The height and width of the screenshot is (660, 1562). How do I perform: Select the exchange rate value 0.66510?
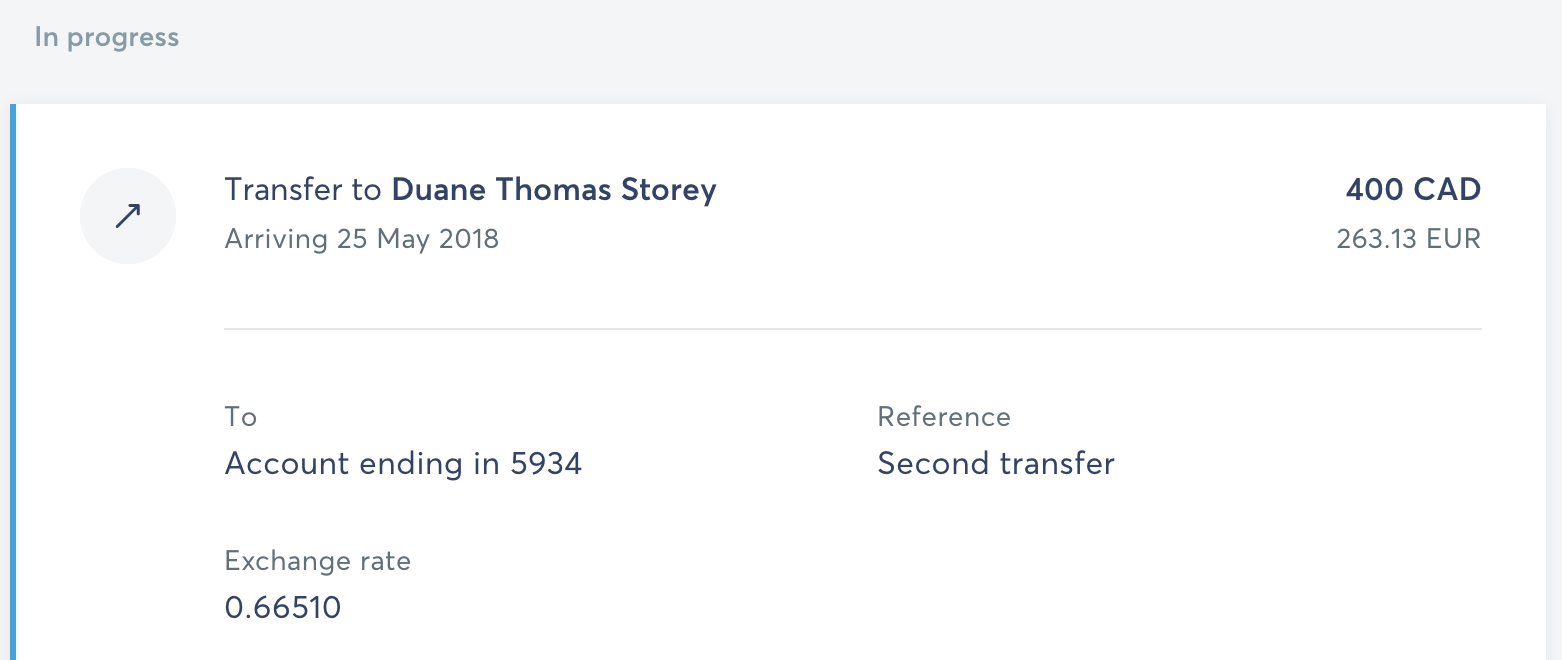283,607
